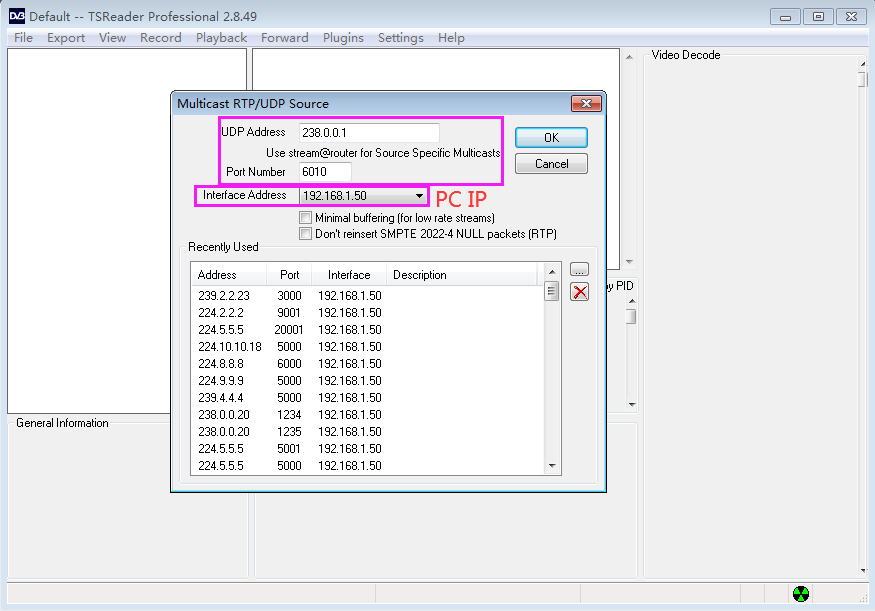Select the 239.2.2.23 recently used entry

pos(224,296)
